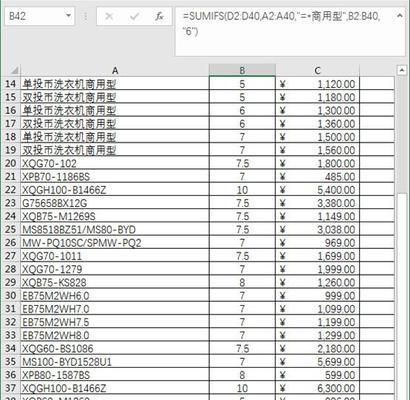The image size is (410, 400).
Task: Select row 14 header
Action: click(11, 83)
